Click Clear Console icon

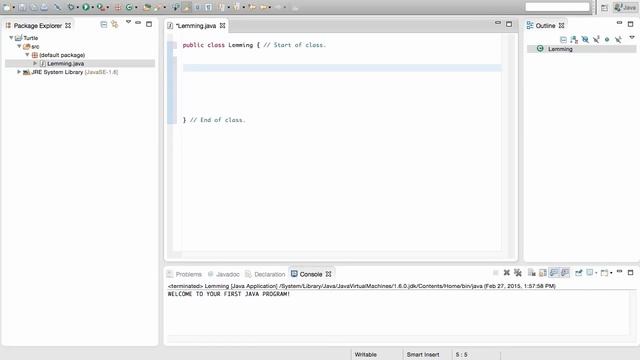531,273
